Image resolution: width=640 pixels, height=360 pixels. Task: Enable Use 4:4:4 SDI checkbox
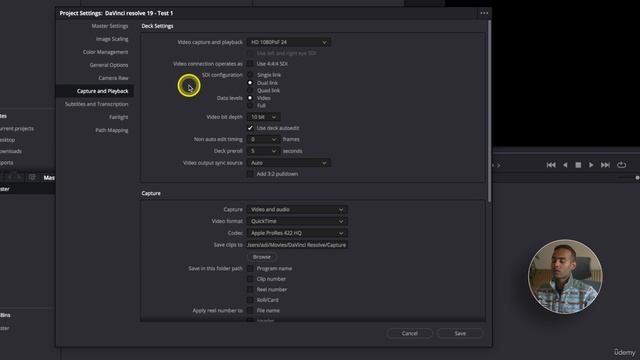[250, 64]
